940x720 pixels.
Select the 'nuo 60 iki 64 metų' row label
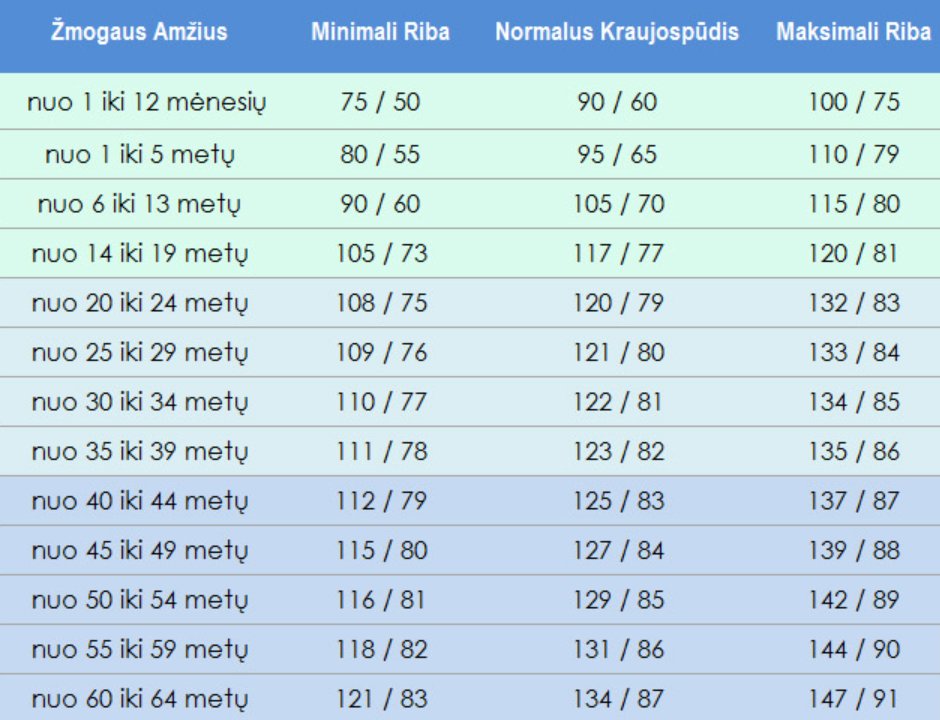tap(139, 699)
